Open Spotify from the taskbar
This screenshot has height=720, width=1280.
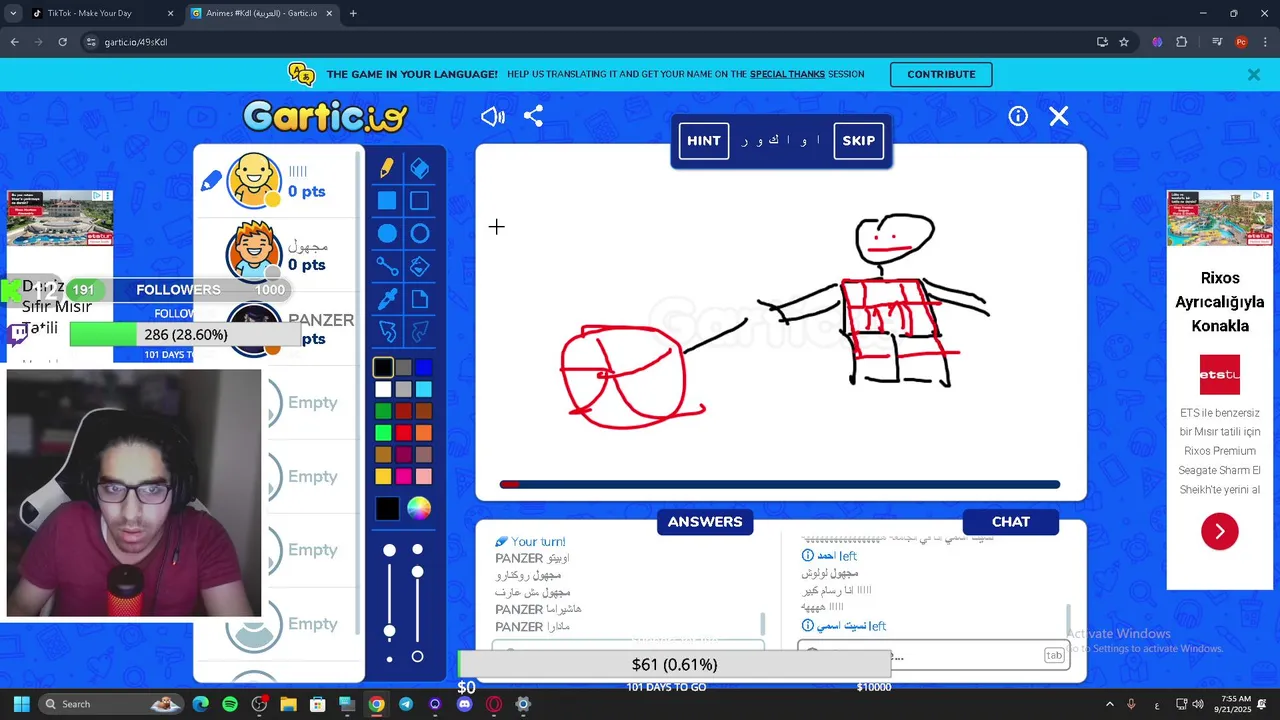tap(230, 704)
